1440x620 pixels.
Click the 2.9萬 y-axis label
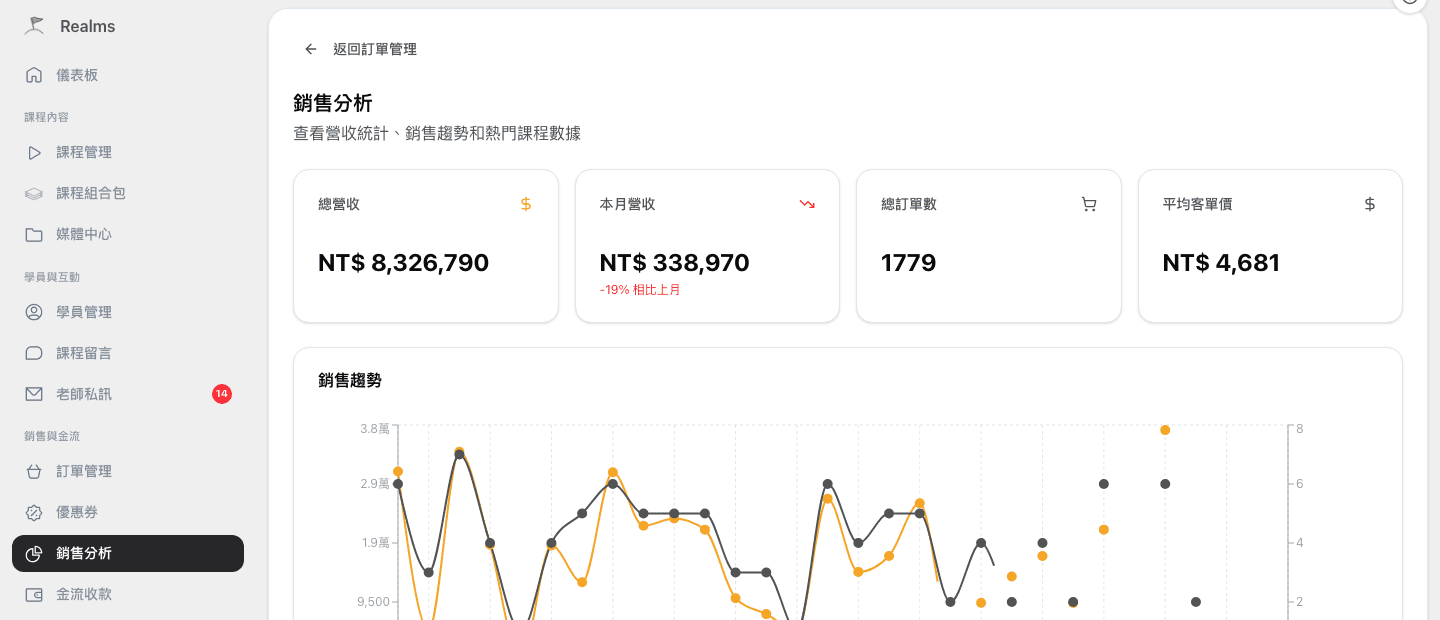pyautogui.click(x=375, y=484)
